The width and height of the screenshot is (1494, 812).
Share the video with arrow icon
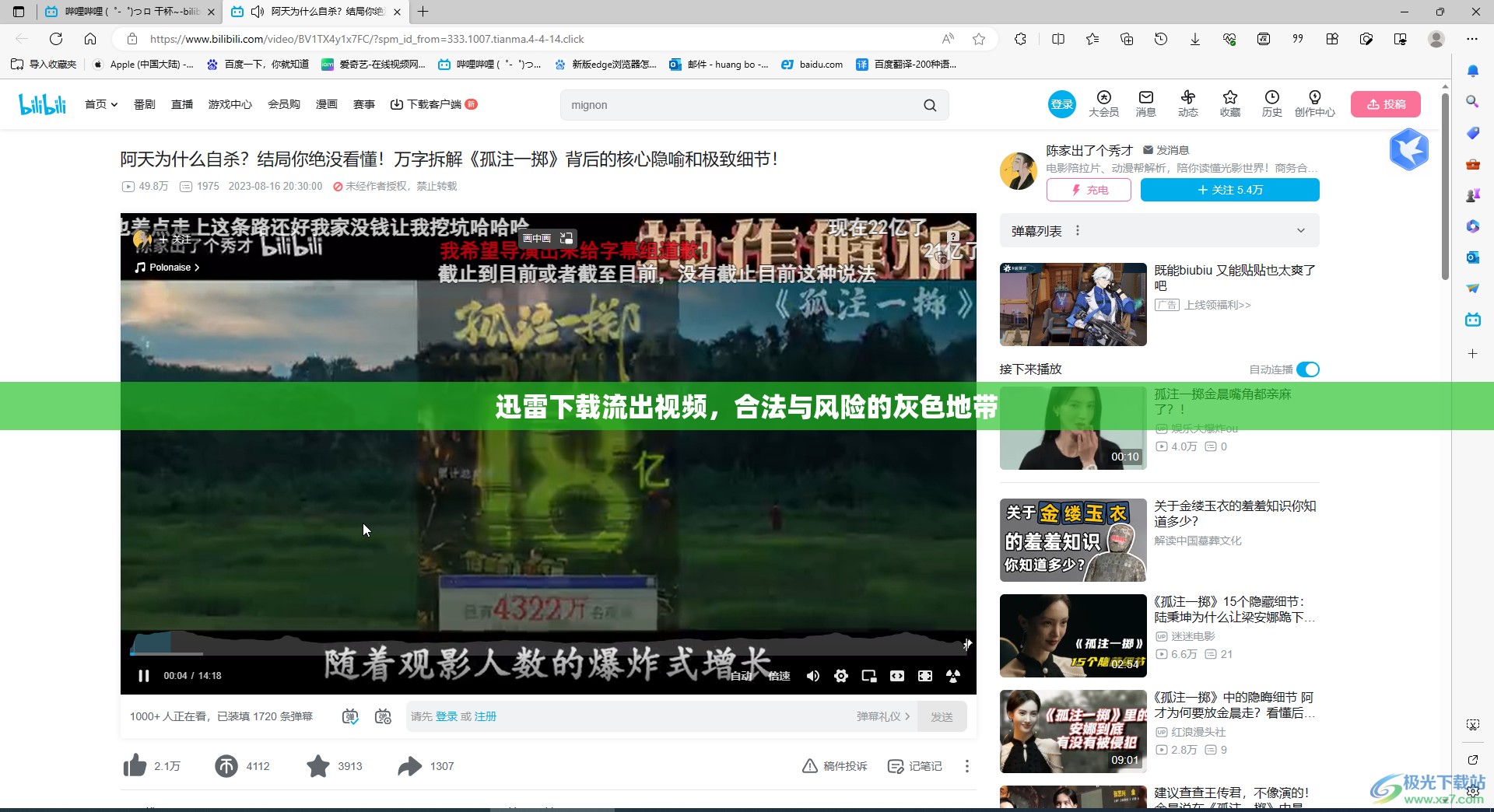pos(409,766)
